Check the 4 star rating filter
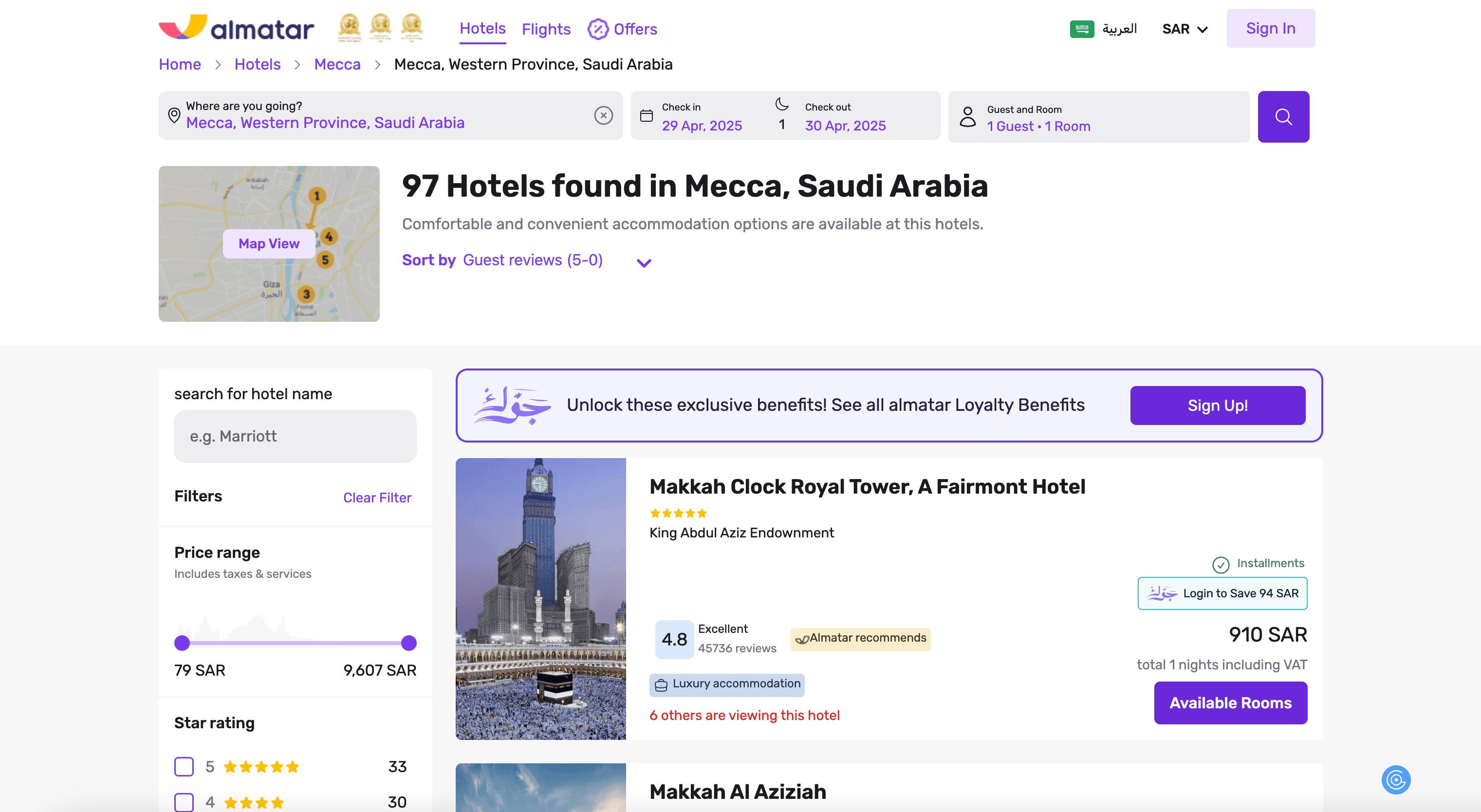The image size is (1481, 812). 184,802
